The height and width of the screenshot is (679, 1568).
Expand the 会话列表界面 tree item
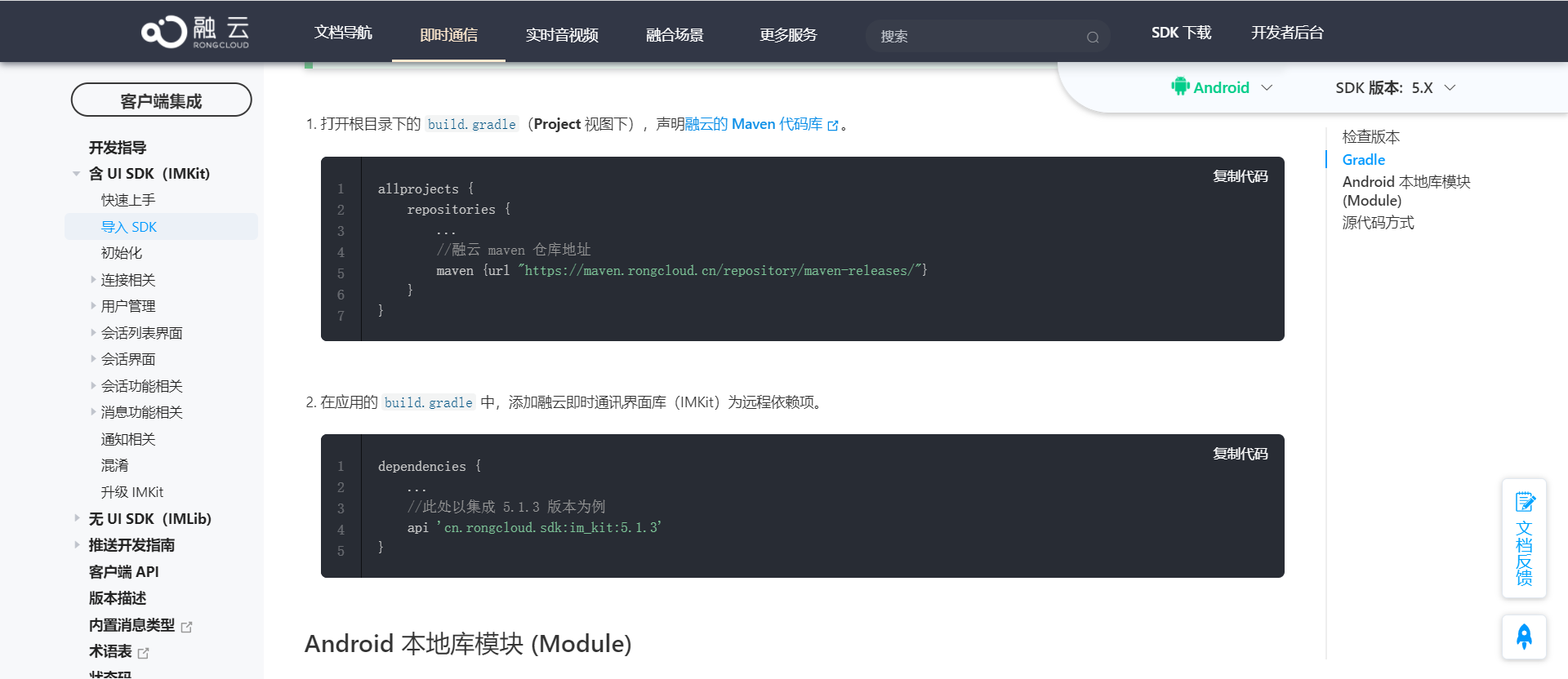point(93,333)
